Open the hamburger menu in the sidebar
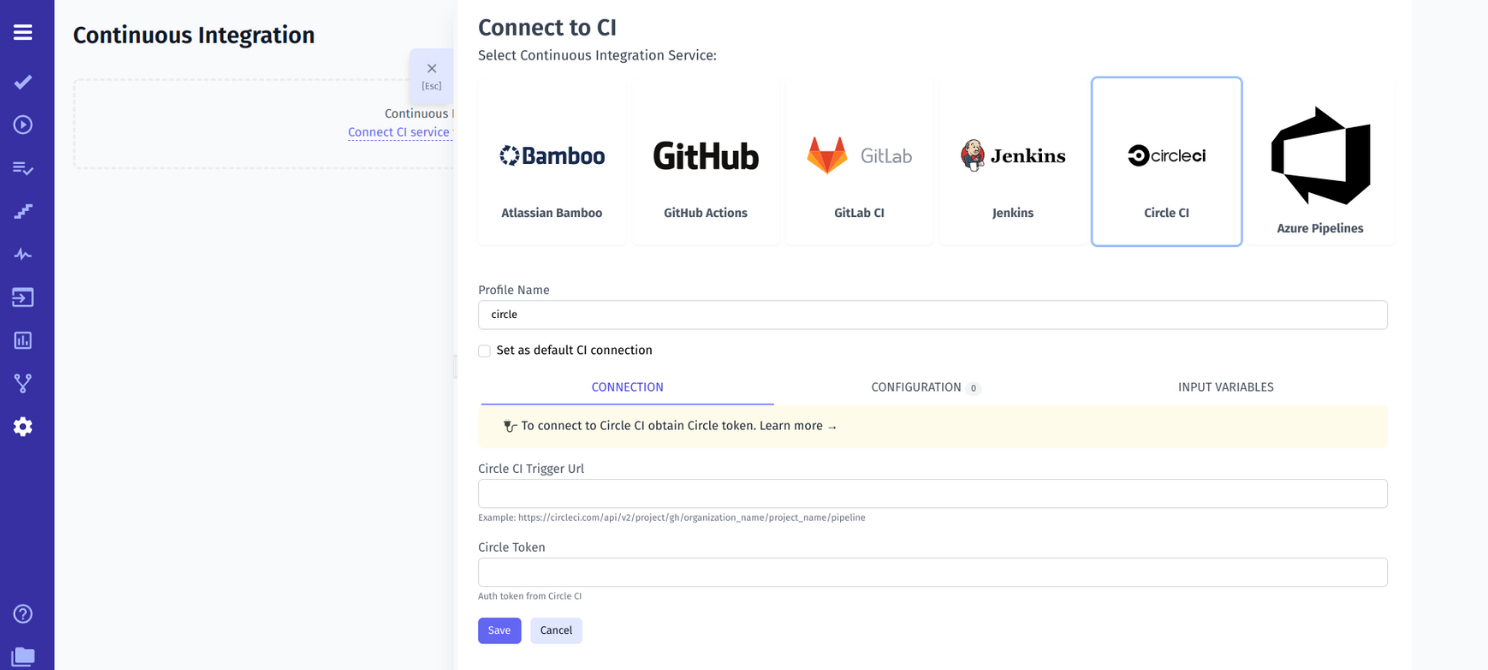This screenshot has height=670, width=1488. 22,32
